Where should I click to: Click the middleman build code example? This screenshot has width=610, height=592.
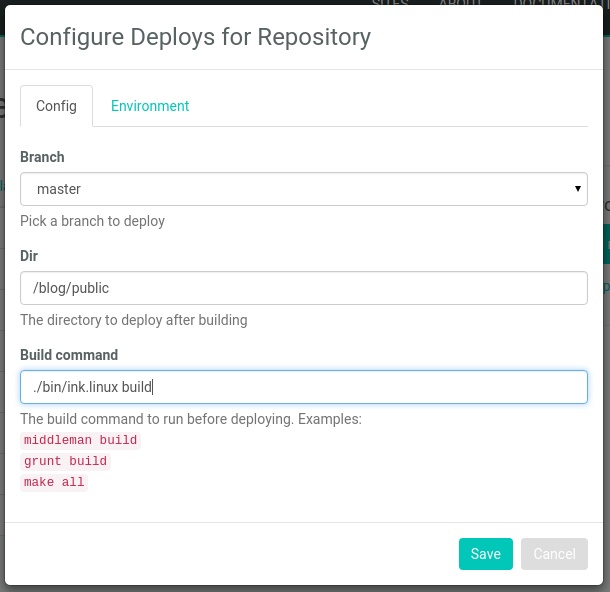(80, 440)
